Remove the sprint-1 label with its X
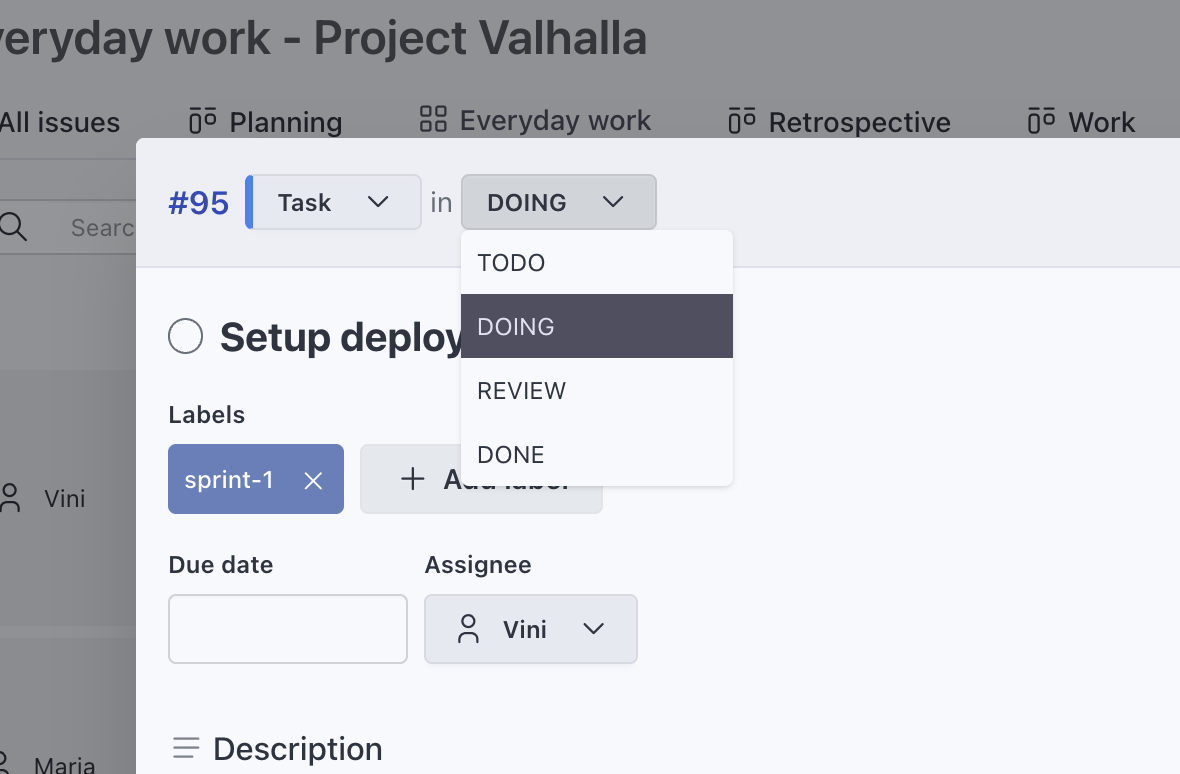 click(x=313, y=480)
